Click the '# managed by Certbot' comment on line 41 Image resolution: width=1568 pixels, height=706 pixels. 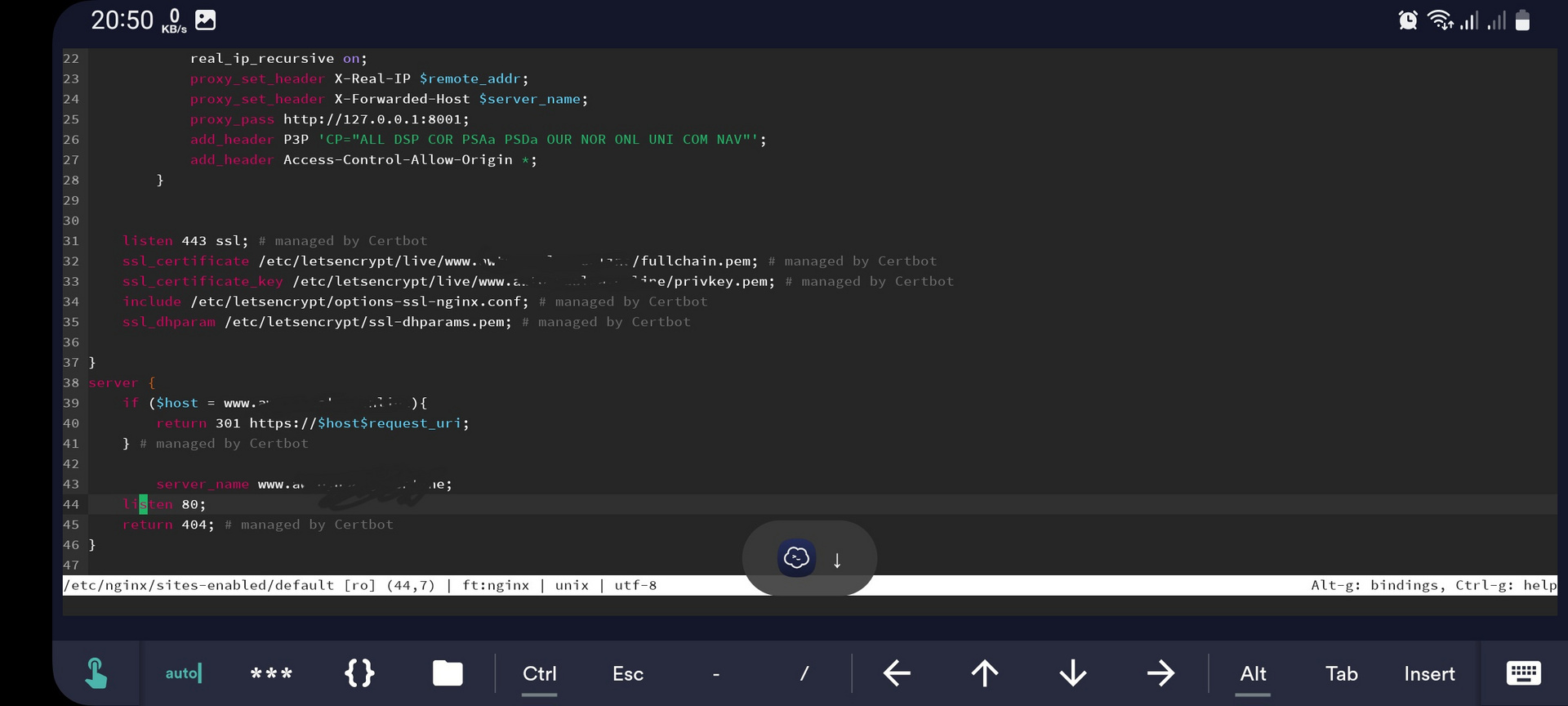click(x=224, y=444)
